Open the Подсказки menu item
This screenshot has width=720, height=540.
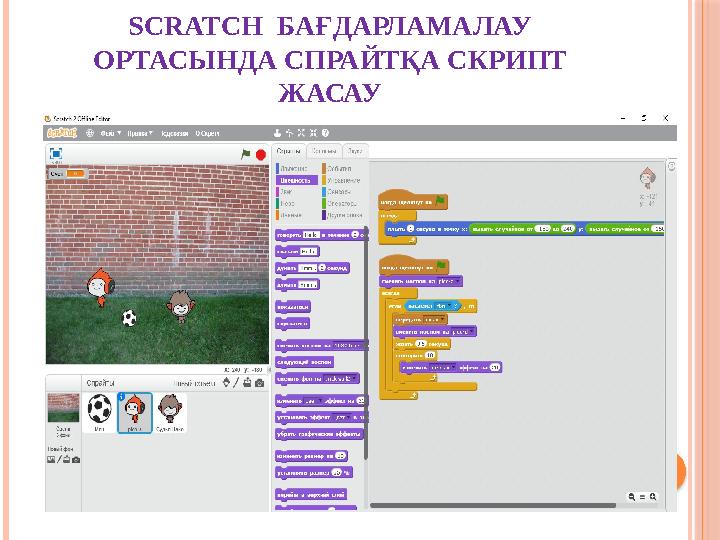(175, 134)
